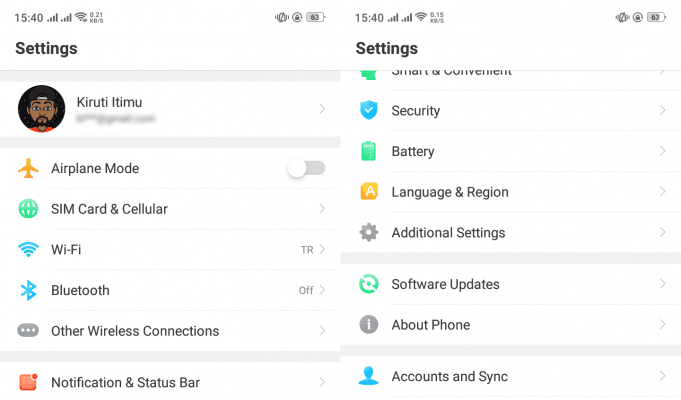Tap the About Phone info icon

[x=369, y=324]
